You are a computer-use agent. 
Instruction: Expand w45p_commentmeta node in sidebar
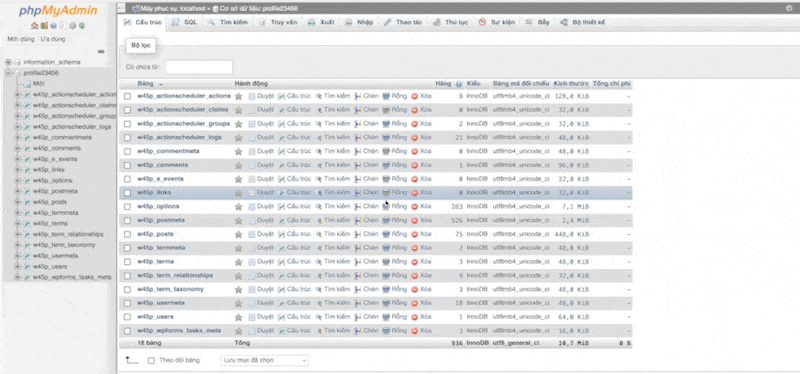coord(18,137)
